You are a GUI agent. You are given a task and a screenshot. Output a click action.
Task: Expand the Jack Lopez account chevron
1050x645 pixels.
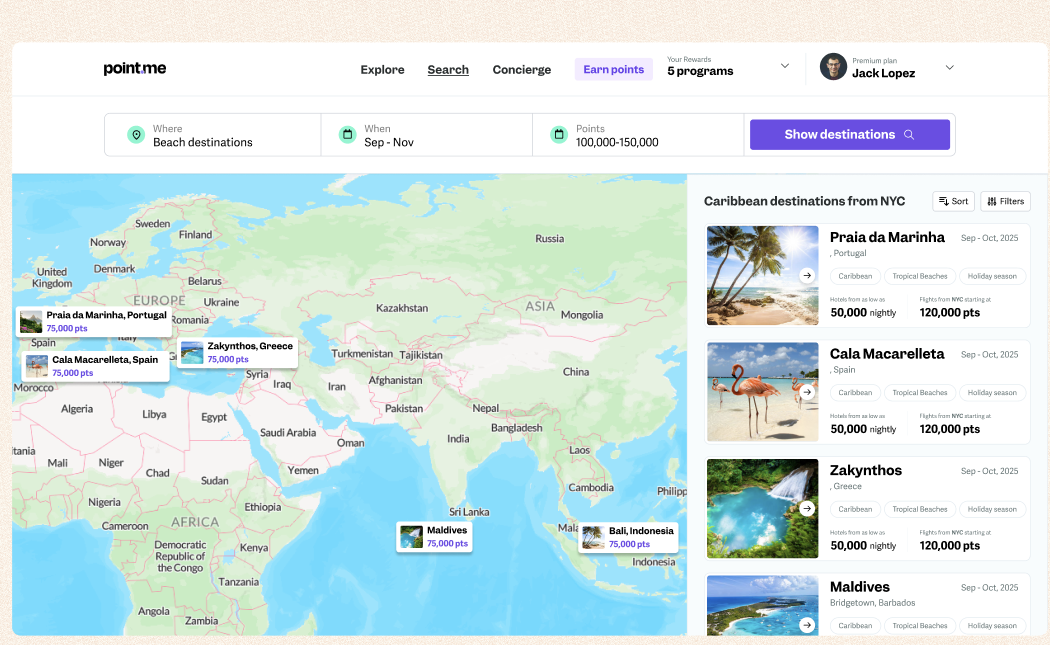coord(950,68)
